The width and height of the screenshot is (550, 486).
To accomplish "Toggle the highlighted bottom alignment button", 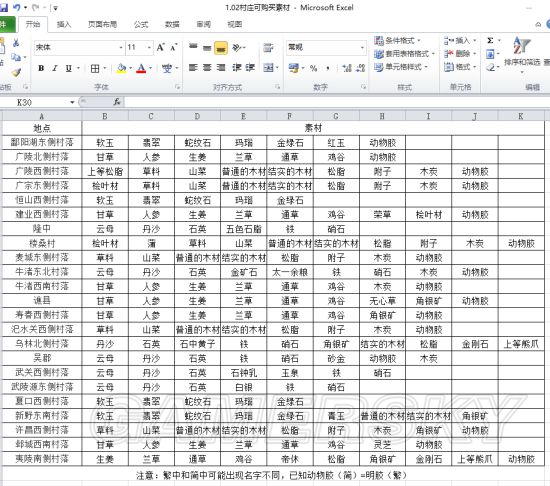I will coord(221,48).
